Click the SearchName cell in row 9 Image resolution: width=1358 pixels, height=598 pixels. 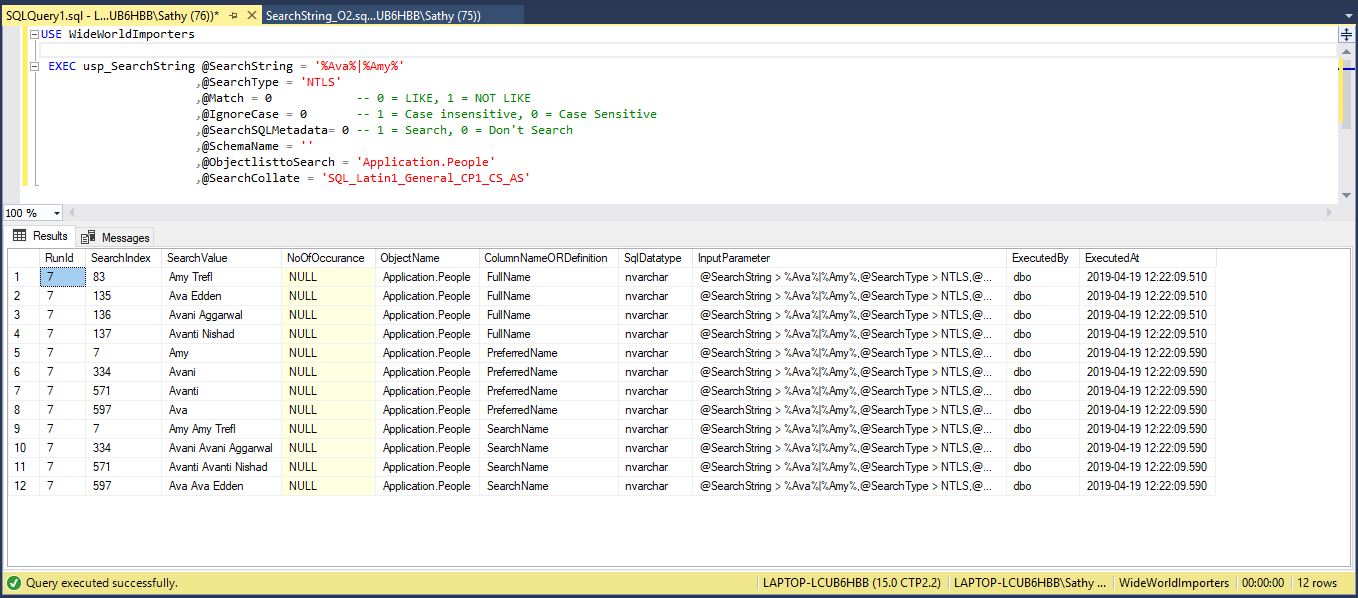(x=548, y=429)
